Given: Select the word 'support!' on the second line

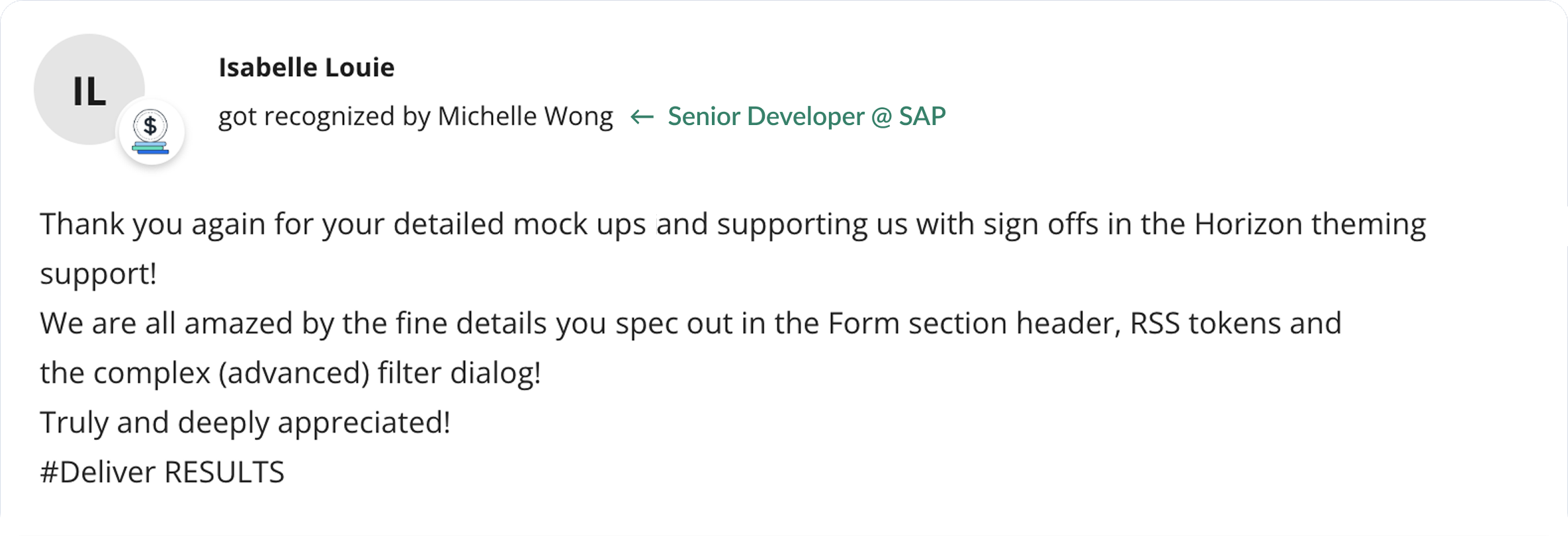Looking at the screenshot, I should (x=99, y=275).
